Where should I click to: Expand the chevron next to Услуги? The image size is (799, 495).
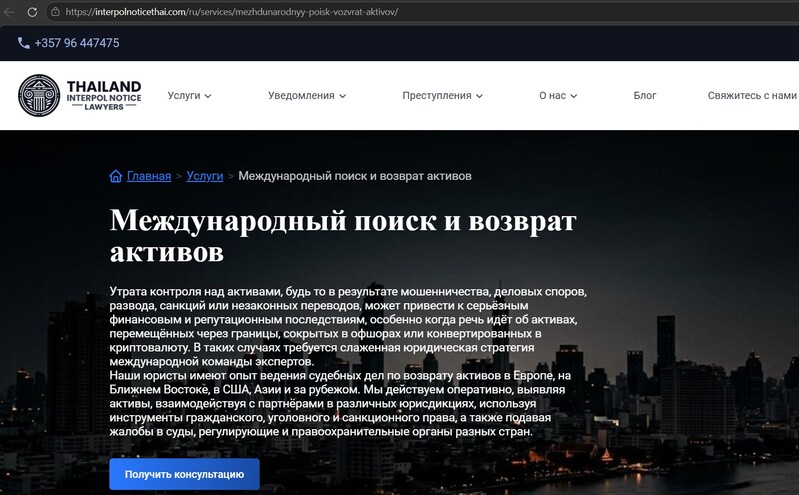tap(208, 96)
